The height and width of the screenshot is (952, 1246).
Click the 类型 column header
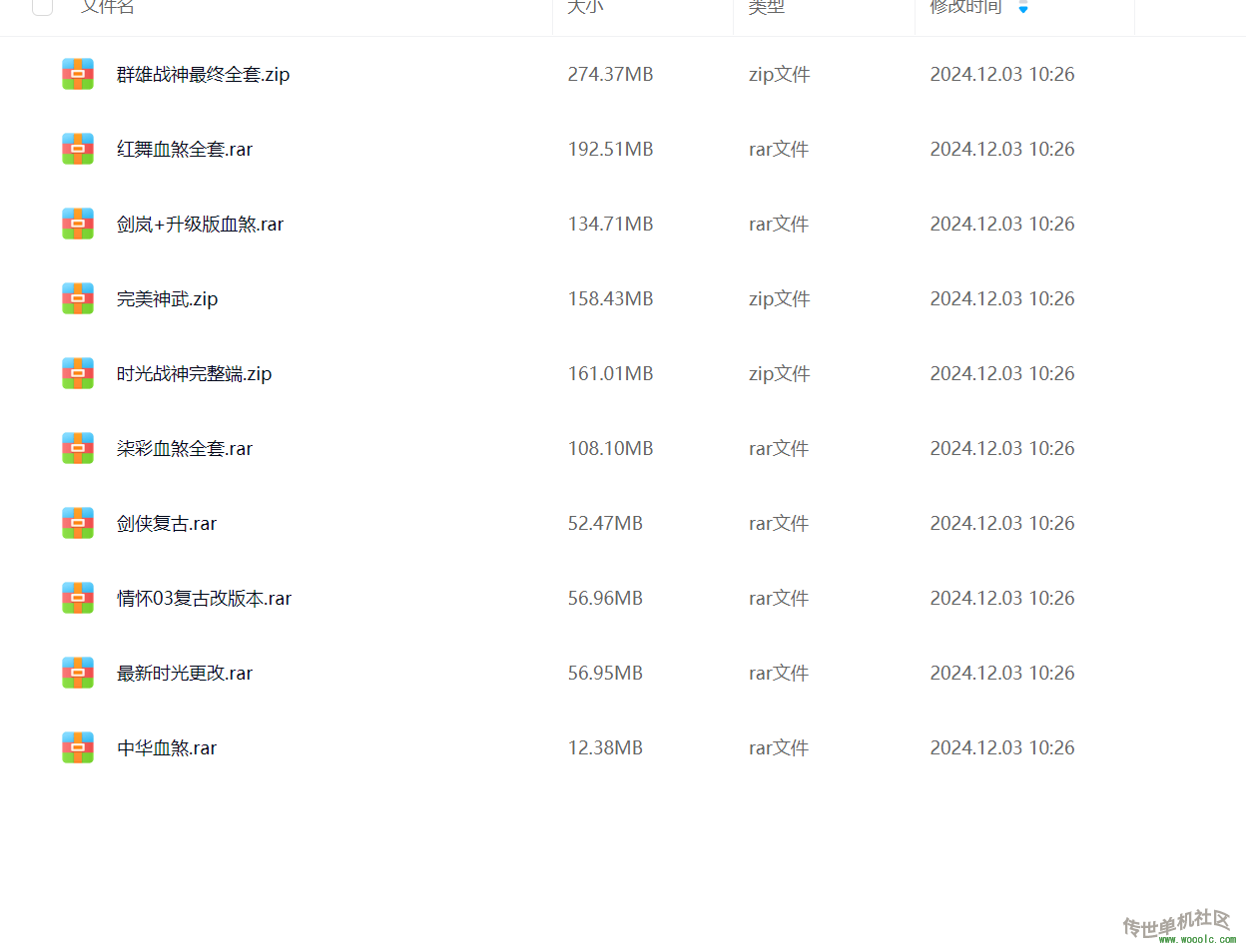click(767, 6)
